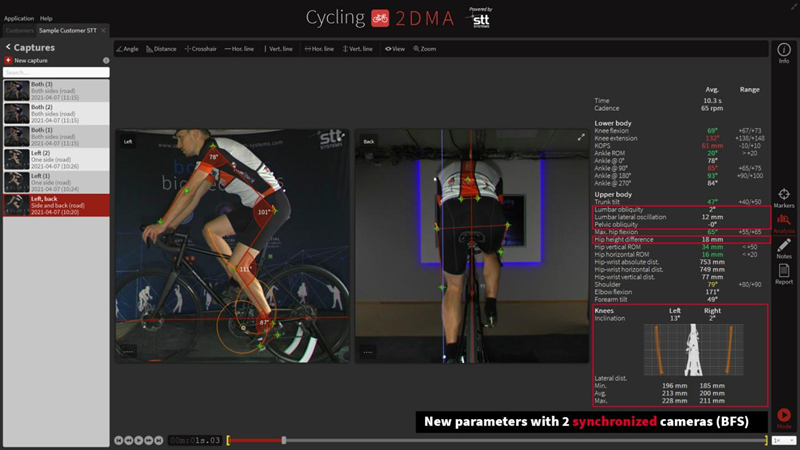Open the playback speed dropdown
Viewport: 800px width, 450px height.
tap(780, 440)
